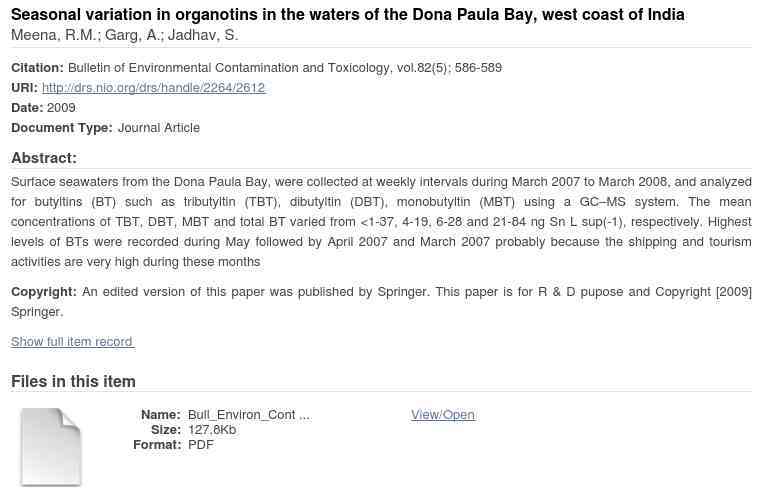Click the Files in this item heading
The width and height of the screenshot is (759, 497).
point(73,381)
